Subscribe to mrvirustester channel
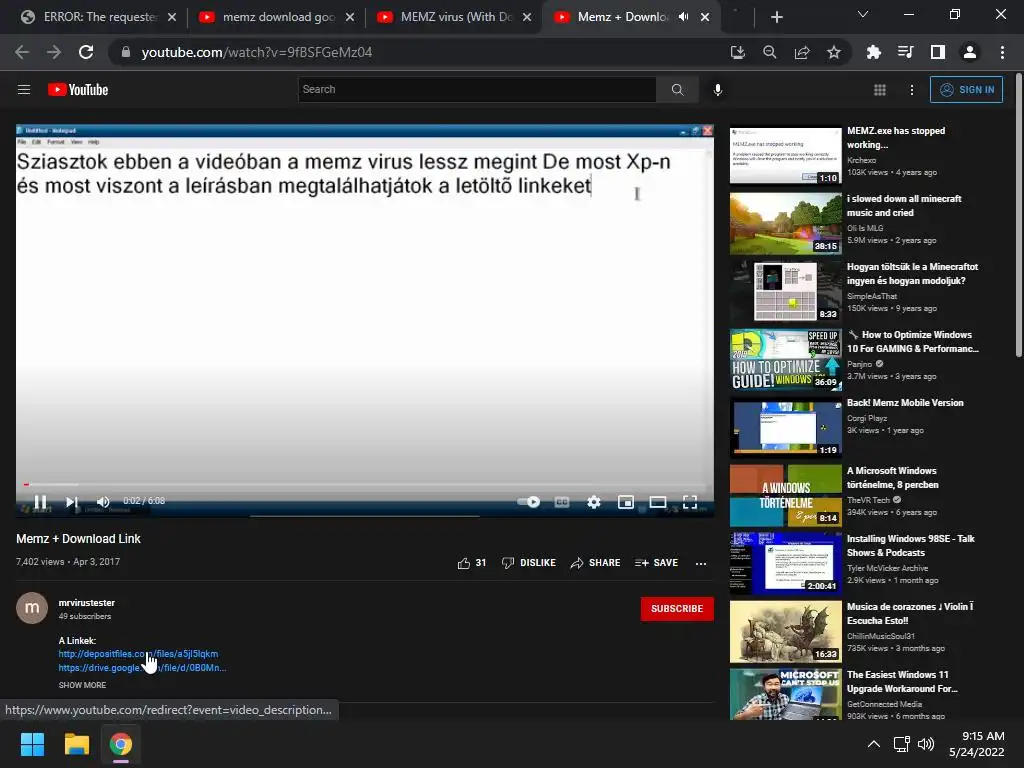 [x=677, y=609]
